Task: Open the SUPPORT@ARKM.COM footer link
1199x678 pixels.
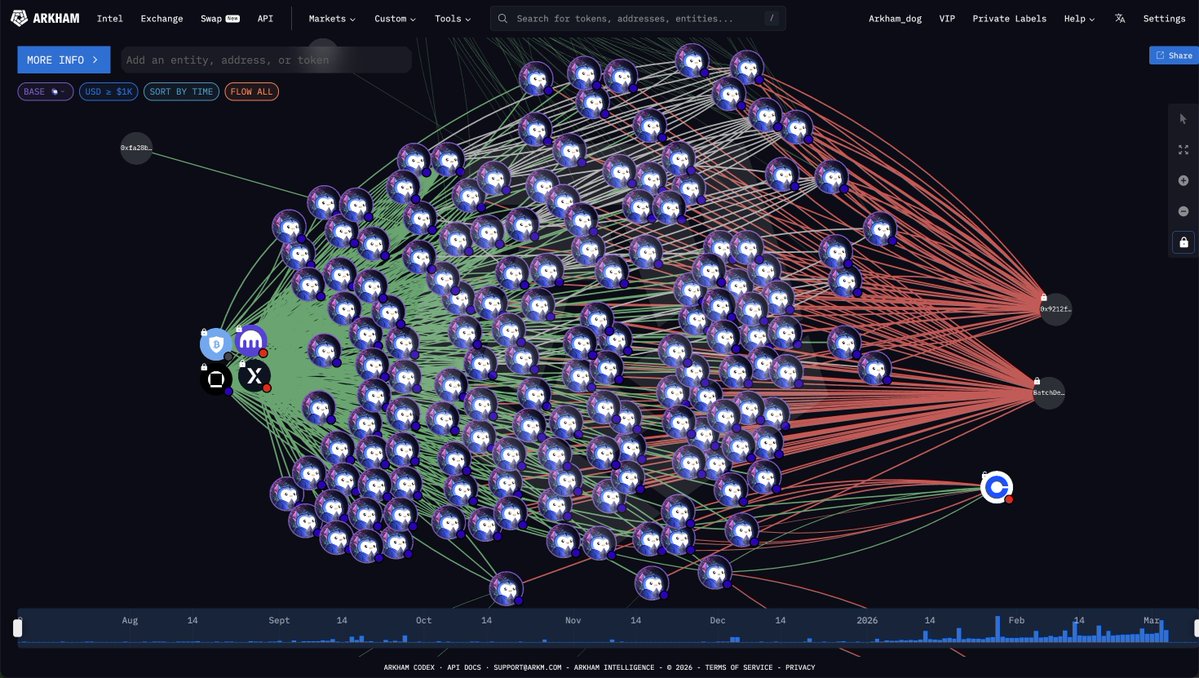Action: point(528,667)
